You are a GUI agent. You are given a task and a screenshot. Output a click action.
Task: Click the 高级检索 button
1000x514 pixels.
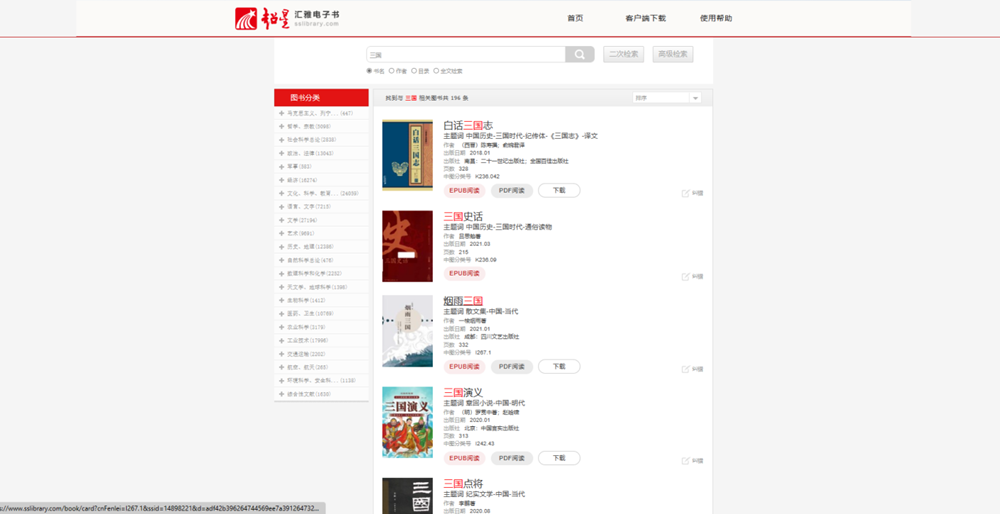(x=673, y=54)
